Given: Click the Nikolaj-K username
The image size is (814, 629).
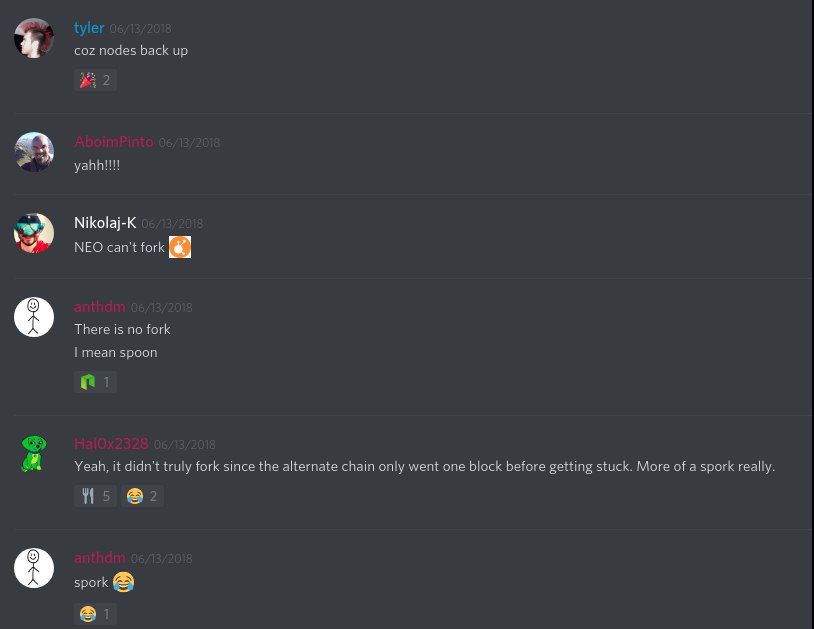Looking at the screenshot, I should (x=105, y=223).
